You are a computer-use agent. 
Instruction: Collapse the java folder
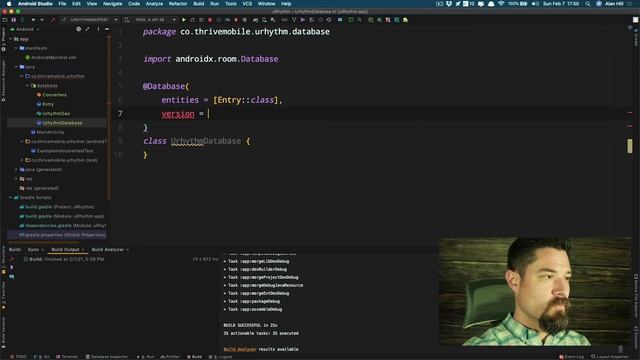[16, 67]
